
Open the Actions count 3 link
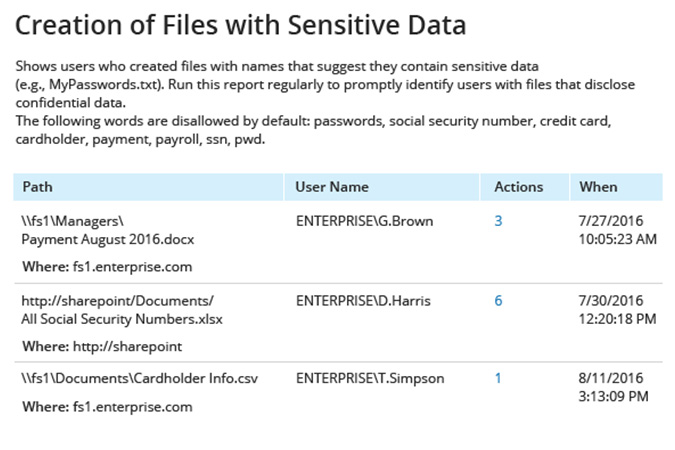[x=498, y=221]
